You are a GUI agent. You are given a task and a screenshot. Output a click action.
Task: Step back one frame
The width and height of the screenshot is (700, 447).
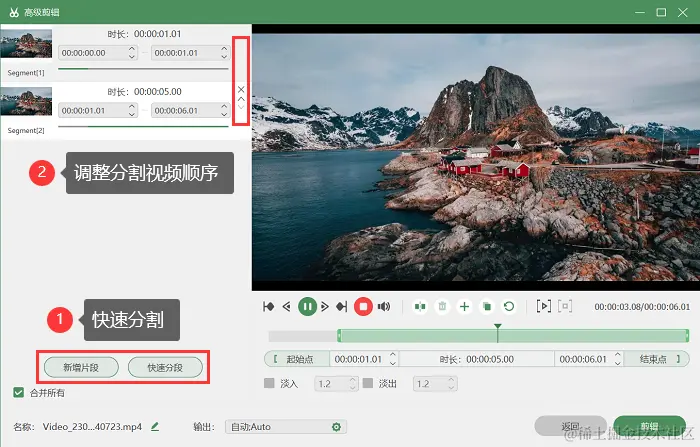point(287,307)
